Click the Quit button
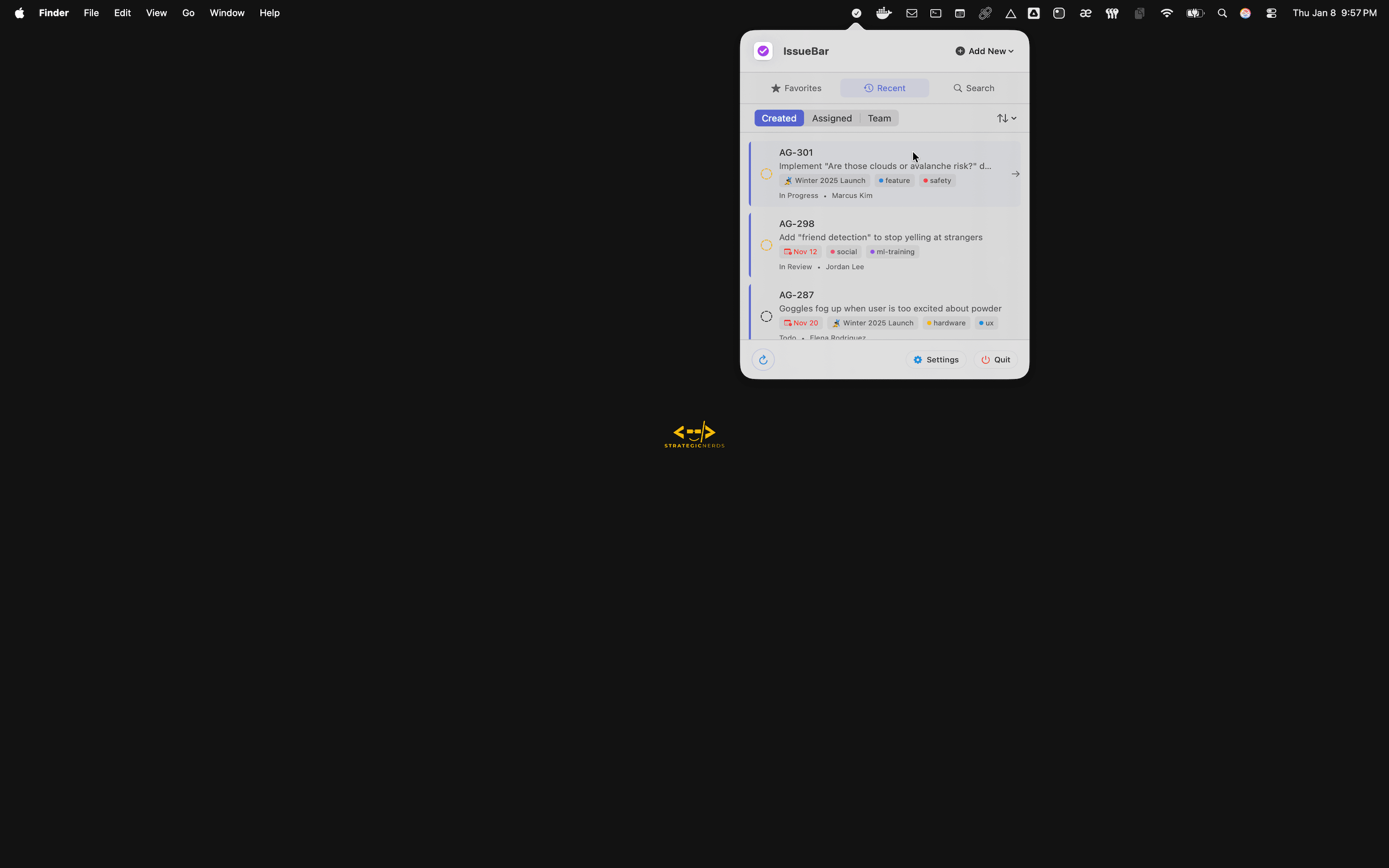Screen dimensions: 1389x868 (x=995, y=359)
